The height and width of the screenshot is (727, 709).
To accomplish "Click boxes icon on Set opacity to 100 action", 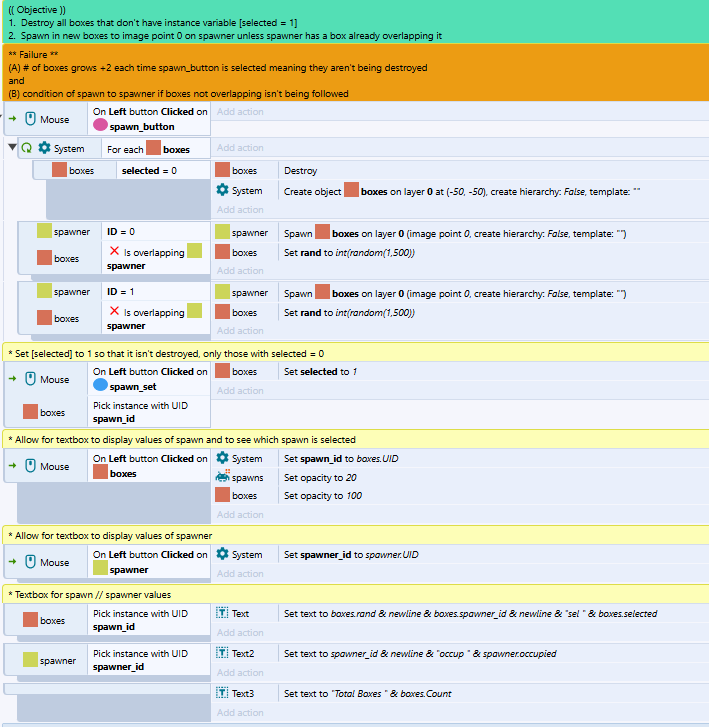I will click(223, 495).
